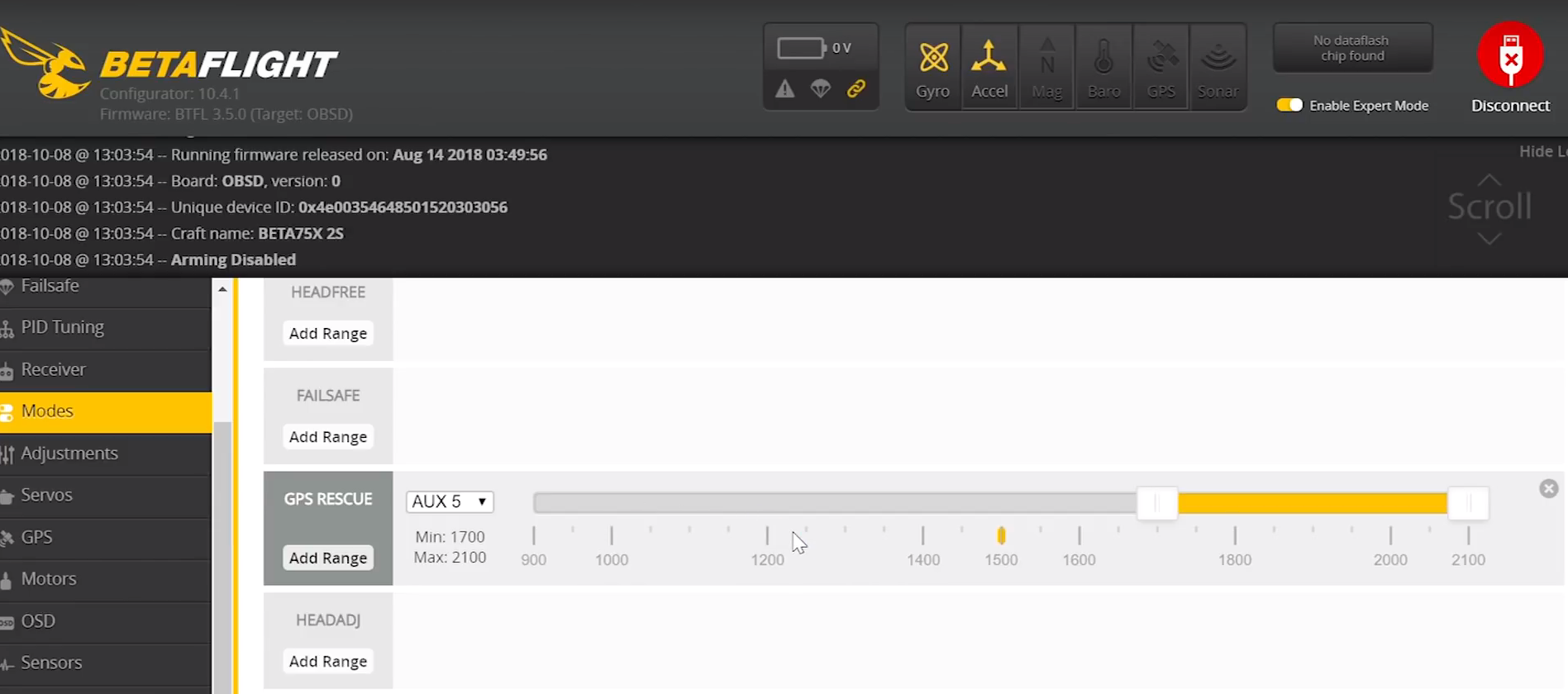Viewport: 1568px width, 694px height.
Task: Open the Adjustments tab
Action: tap(106, 454)
